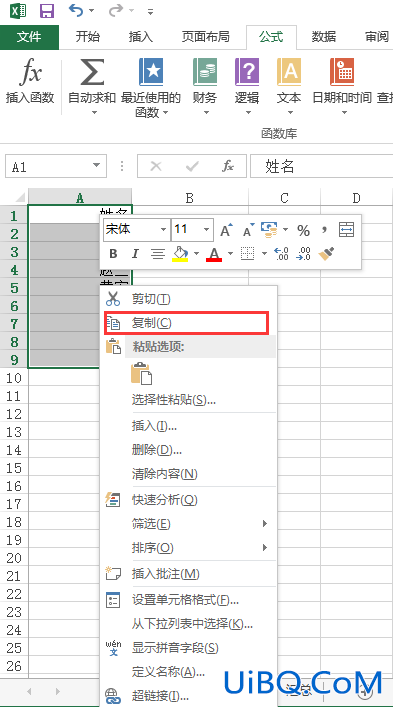Image resolution: width=393 pixels, height=707 pixels.
Task: Select row 12 header
Action: pos(14,413)
